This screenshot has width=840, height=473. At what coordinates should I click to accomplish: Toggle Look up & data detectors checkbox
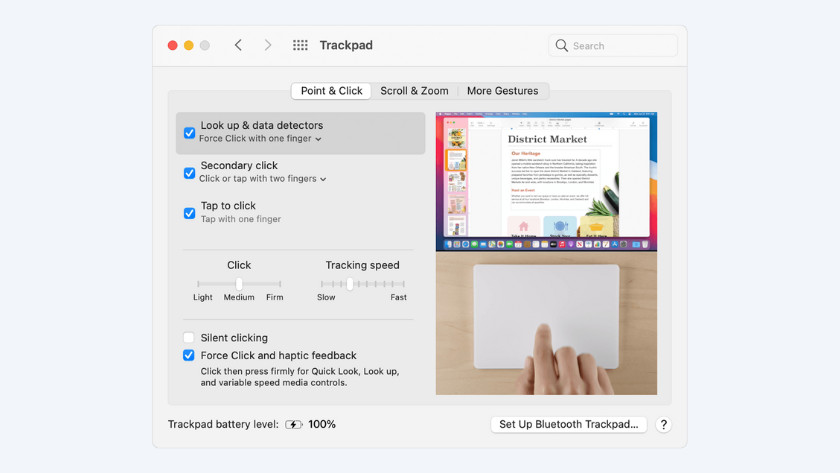189,133
